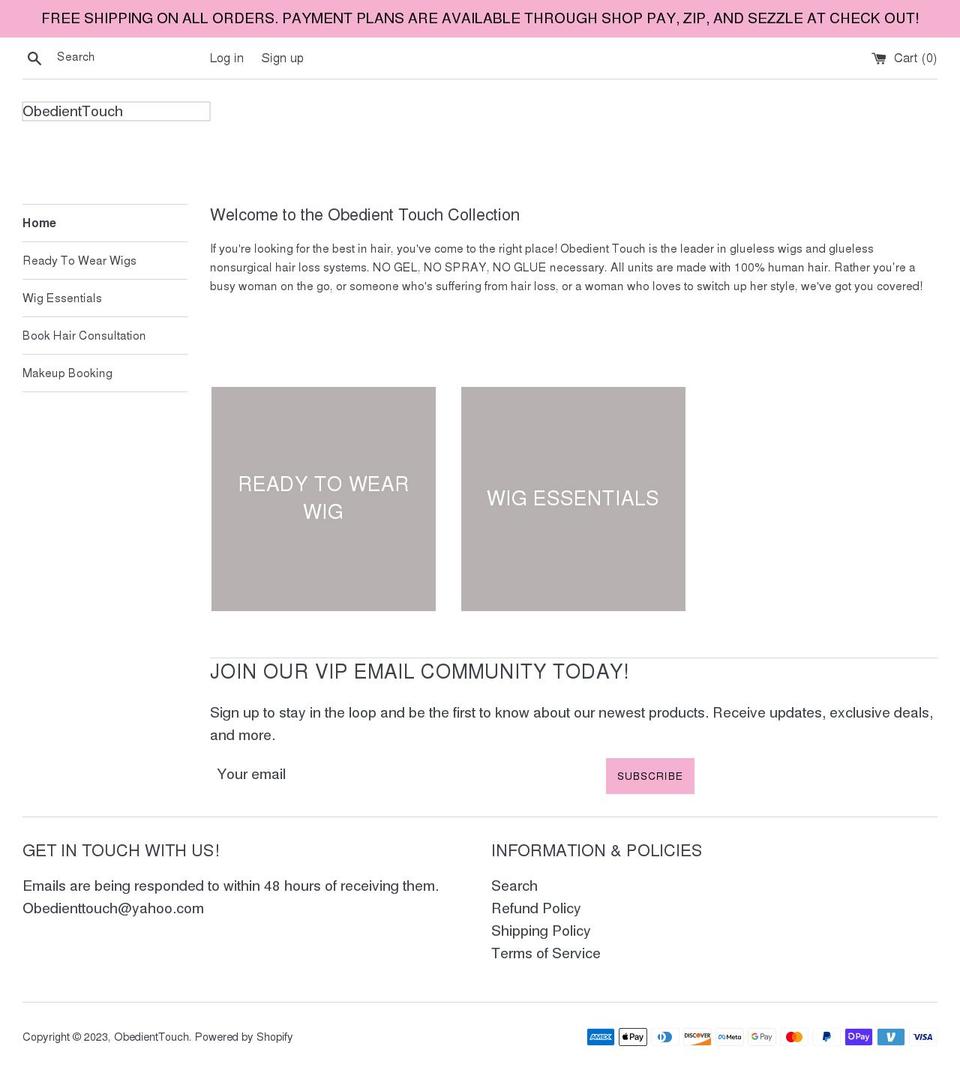The width and height of the screenshot is (960, 1070).
Task: Click the search magnifier icon
Action: pyautogui.click(x=34, y=57)
